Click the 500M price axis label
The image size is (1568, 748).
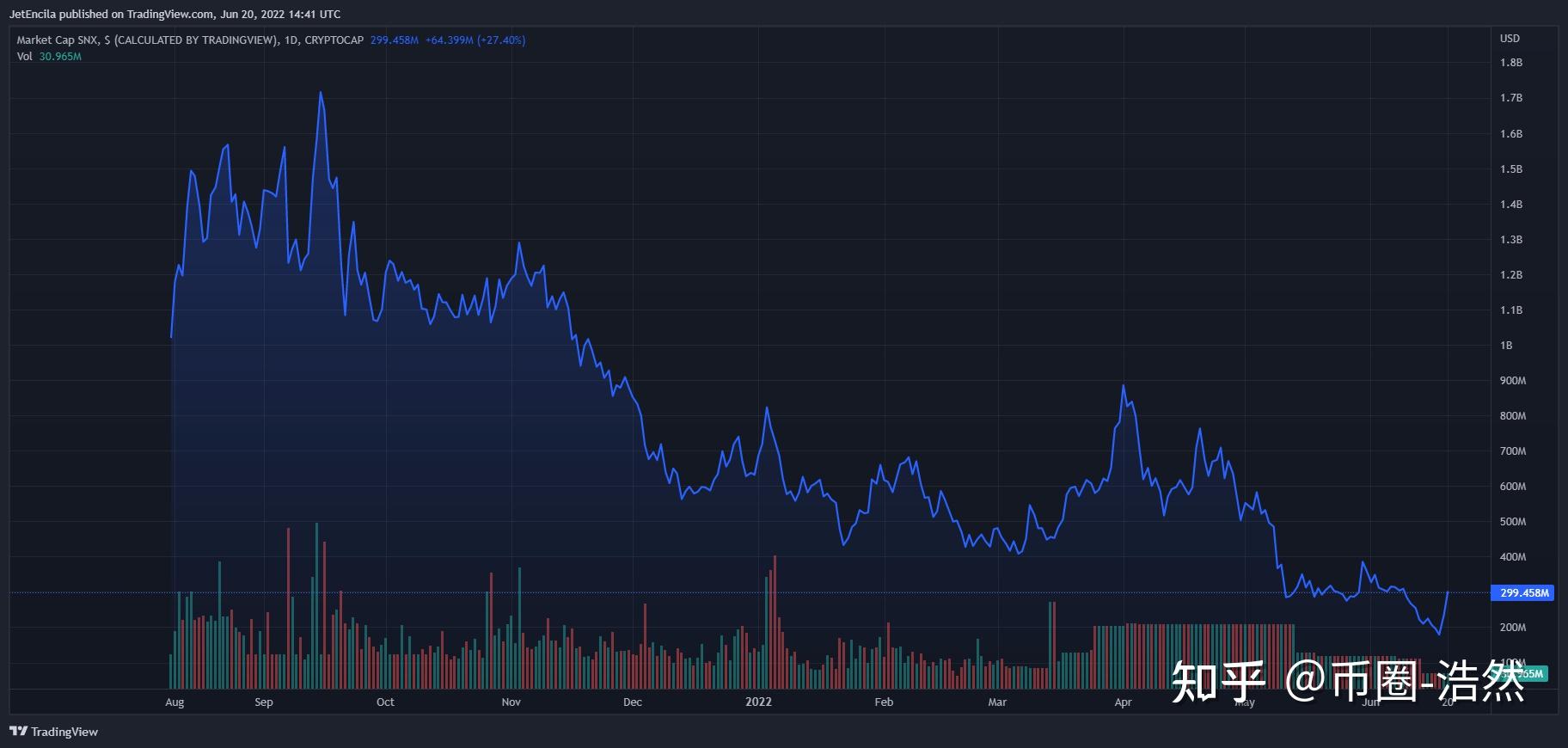1512,522
